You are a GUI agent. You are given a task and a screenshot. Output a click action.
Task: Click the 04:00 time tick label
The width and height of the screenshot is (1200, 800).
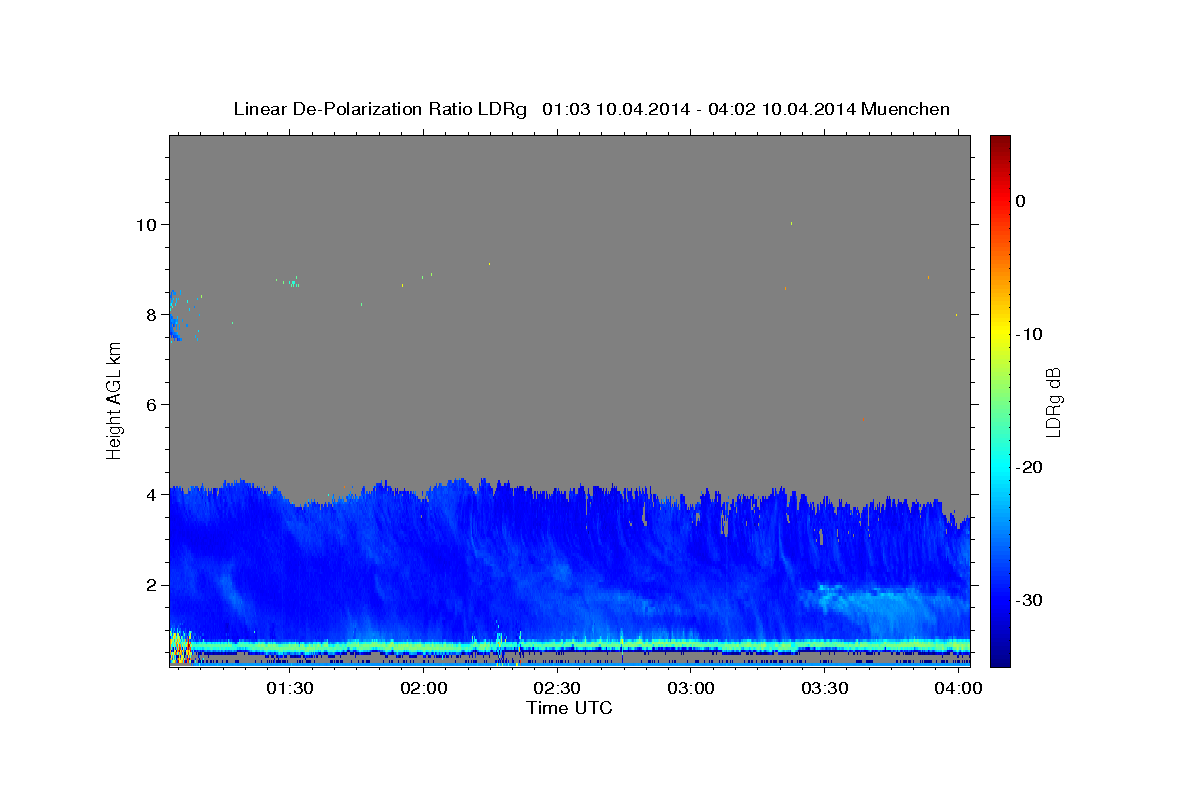click(958, 688)
